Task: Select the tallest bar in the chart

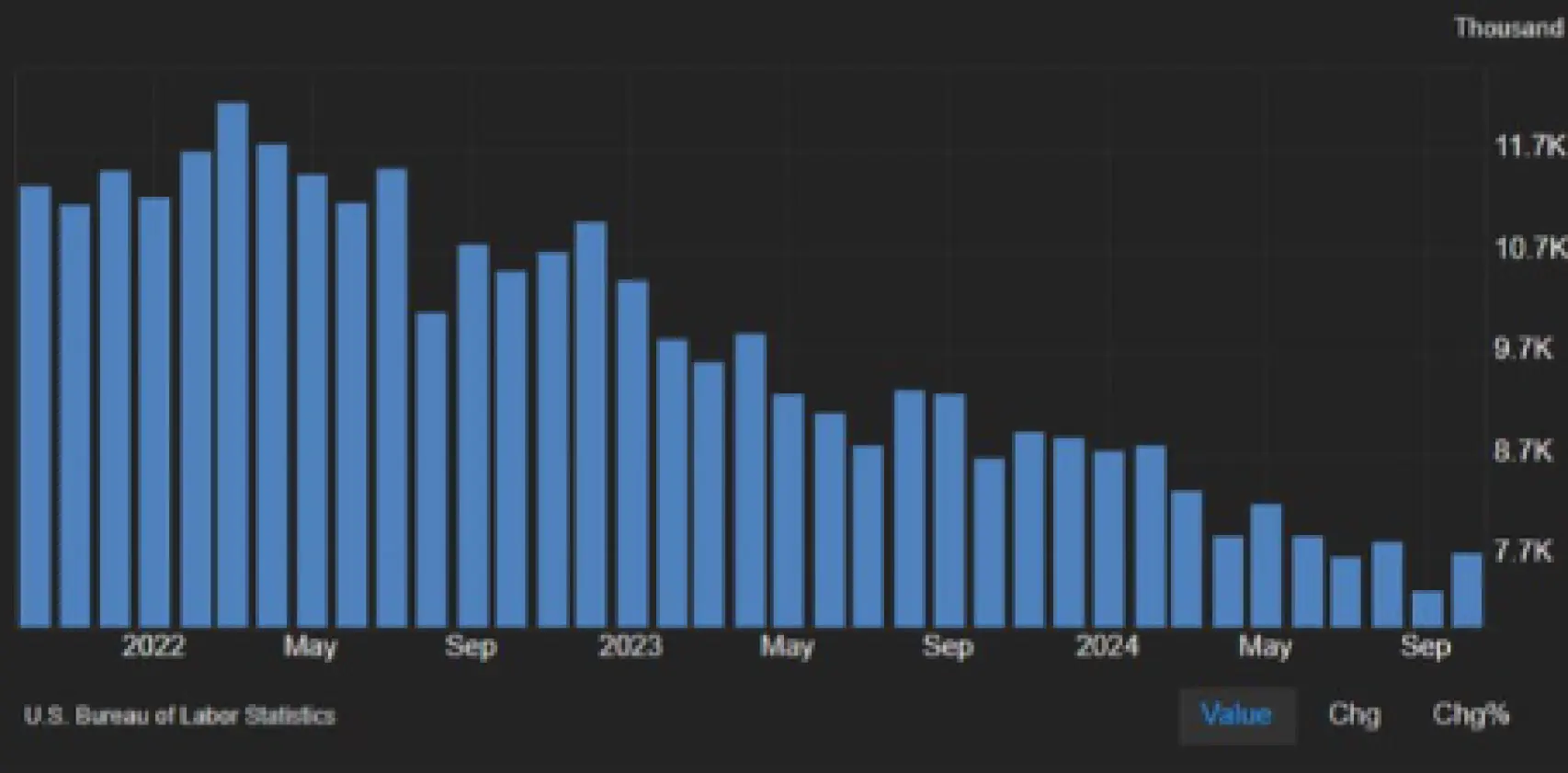Action: point(233,365)
